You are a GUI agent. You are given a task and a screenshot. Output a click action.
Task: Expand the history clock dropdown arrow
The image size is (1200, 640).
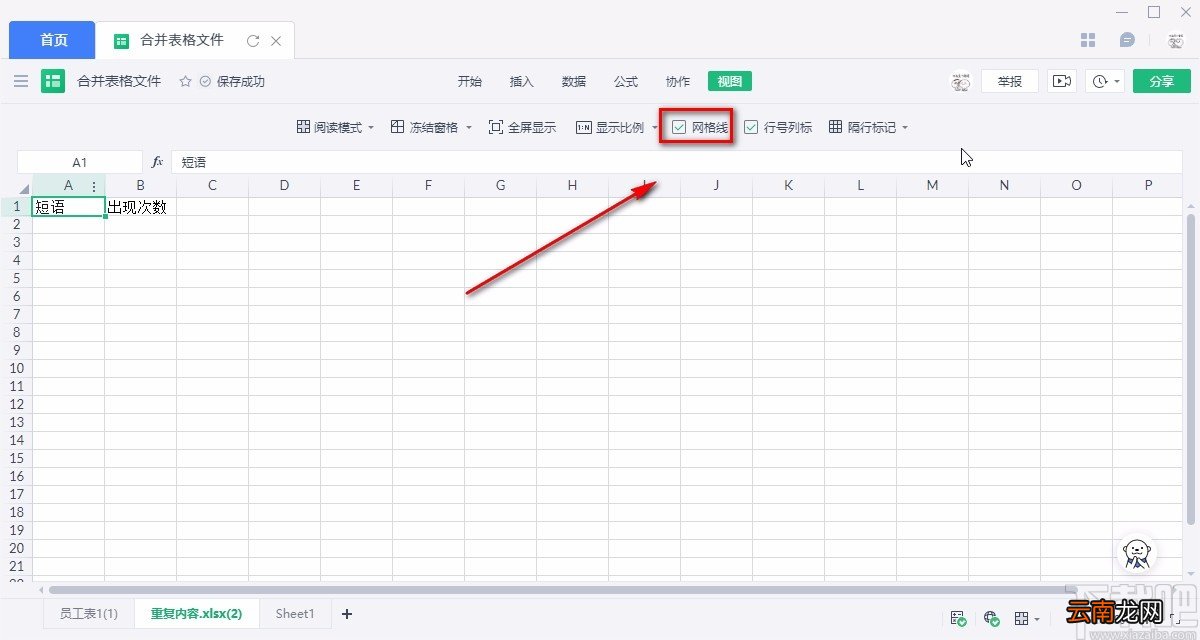coord(1116,82)
